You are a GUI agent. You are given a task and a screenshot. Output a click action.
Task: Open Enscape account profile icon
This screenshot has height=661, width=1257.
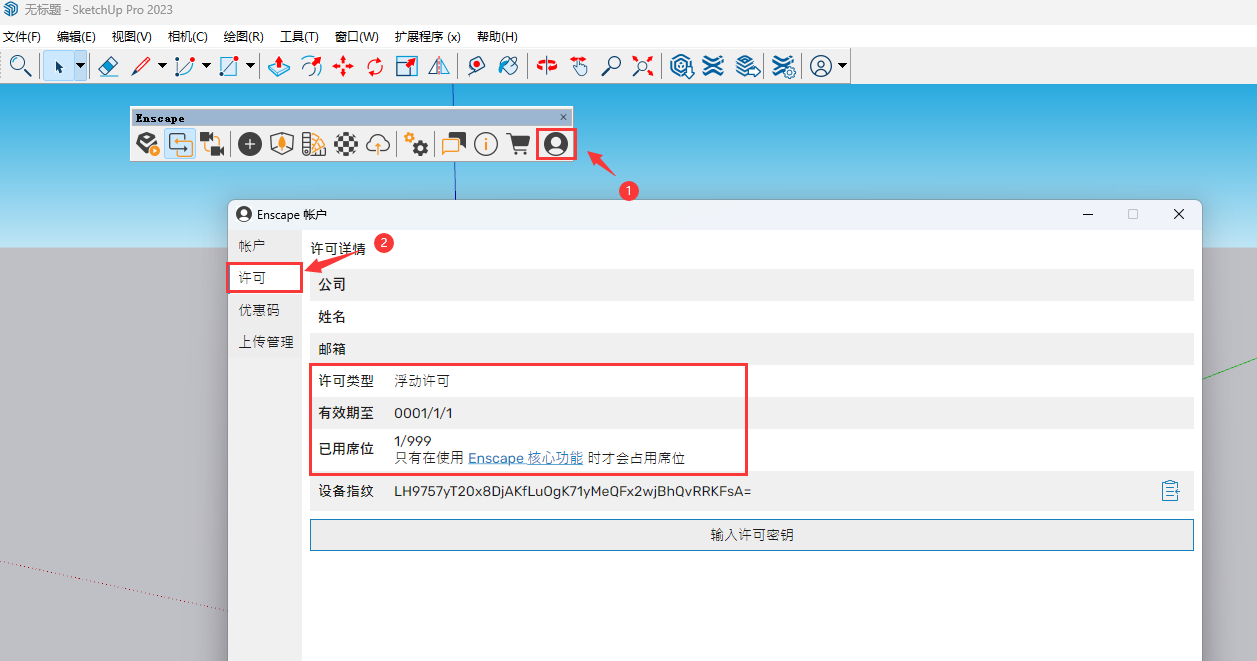tap(555, 144)
